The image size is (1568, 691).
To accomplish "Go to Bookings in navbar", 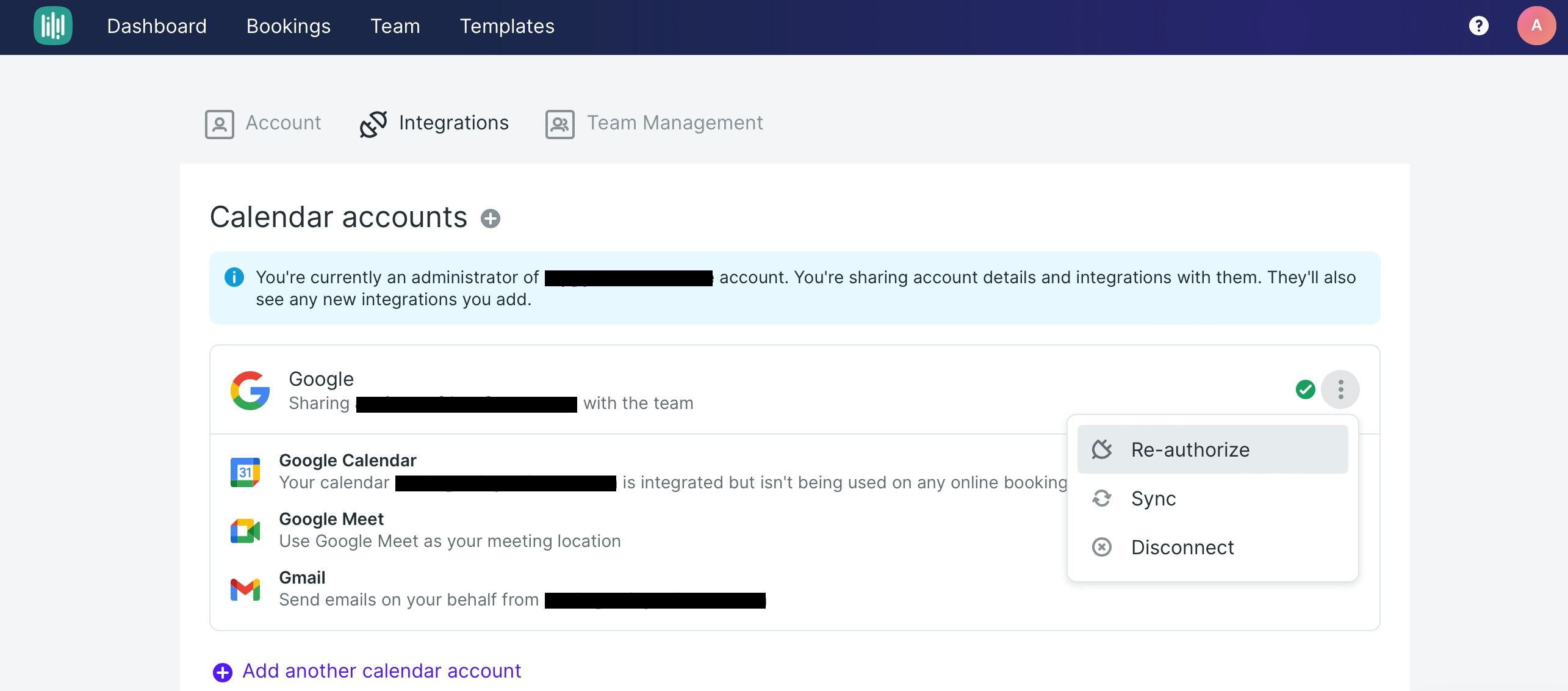I will pyautogui.click(x=289, y=26).
